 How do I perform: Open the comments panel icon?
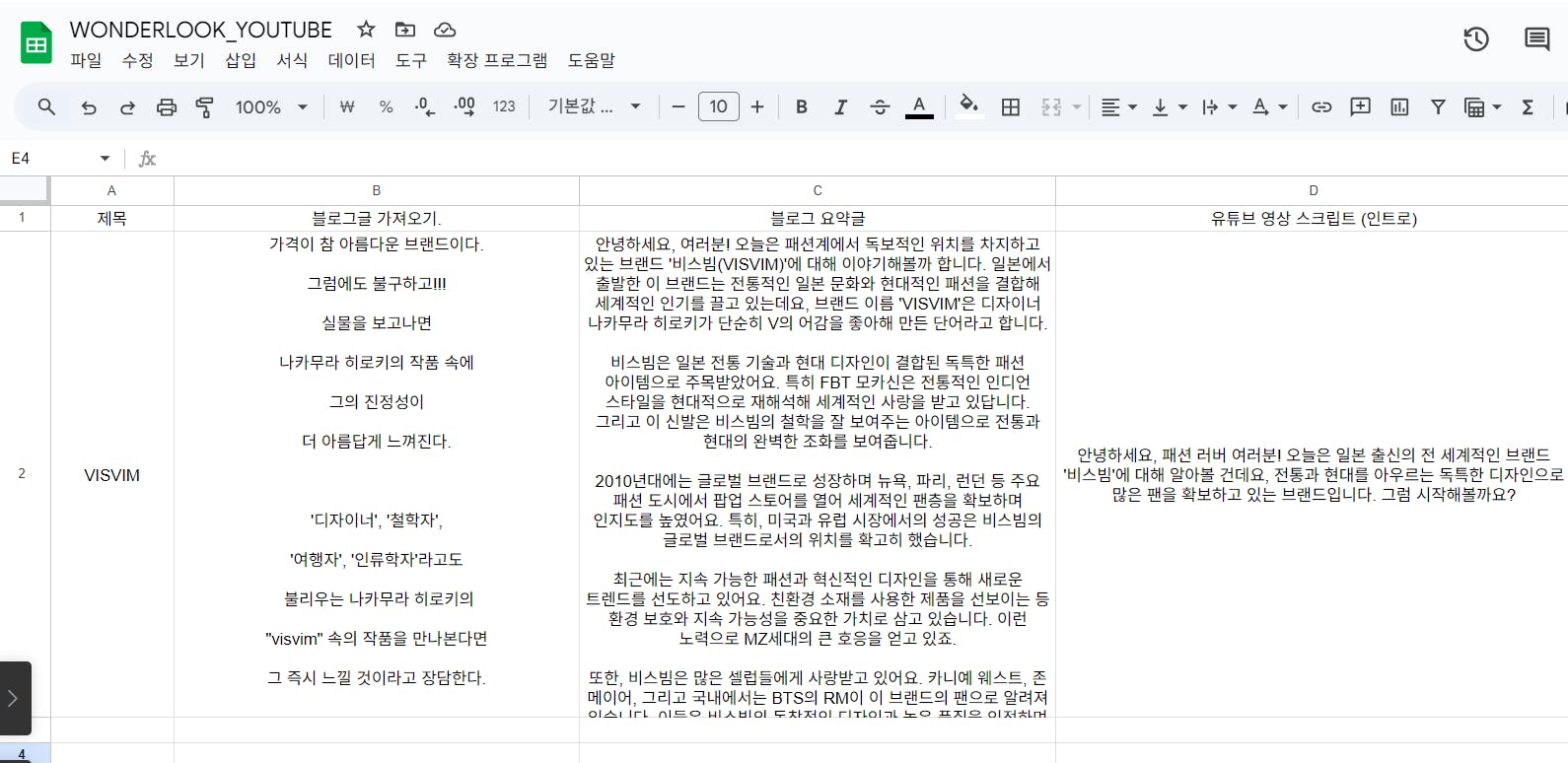tap(1536, 39)
